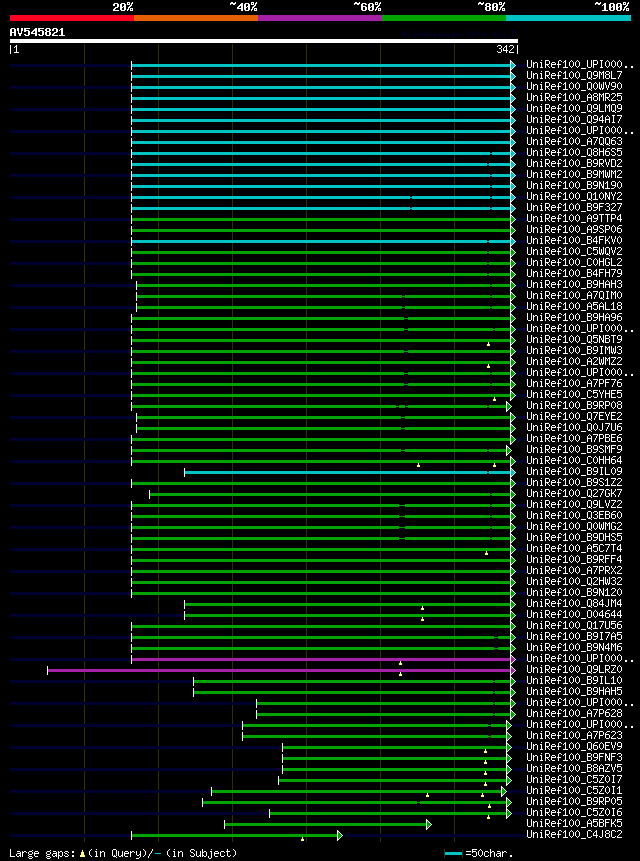The image size is (640, 861).
Task: Select hit UniRef100_C5YHE5
Action: click(x=574, y=394)
